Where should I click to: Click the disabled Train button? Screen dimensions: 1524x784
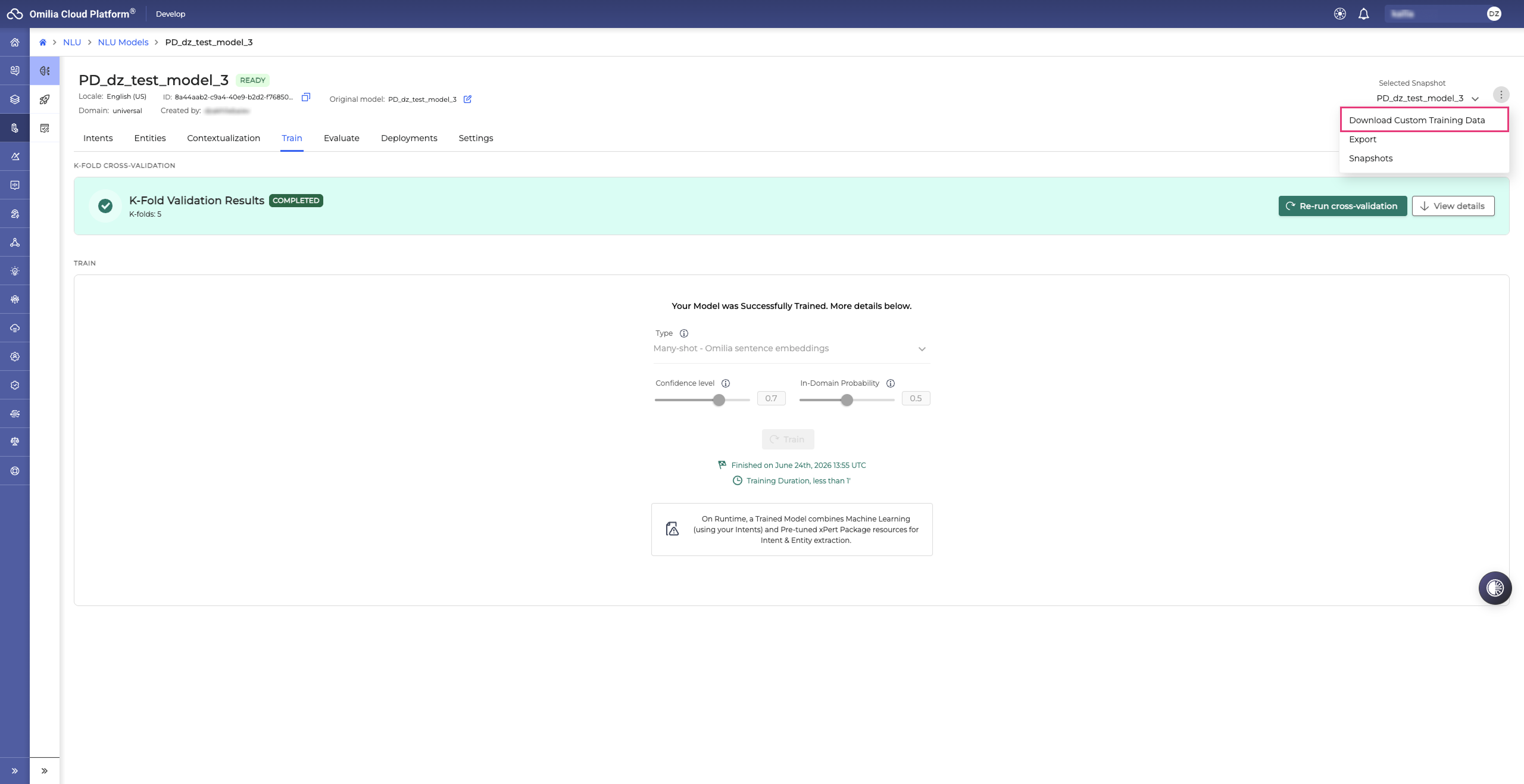(788, 439)
